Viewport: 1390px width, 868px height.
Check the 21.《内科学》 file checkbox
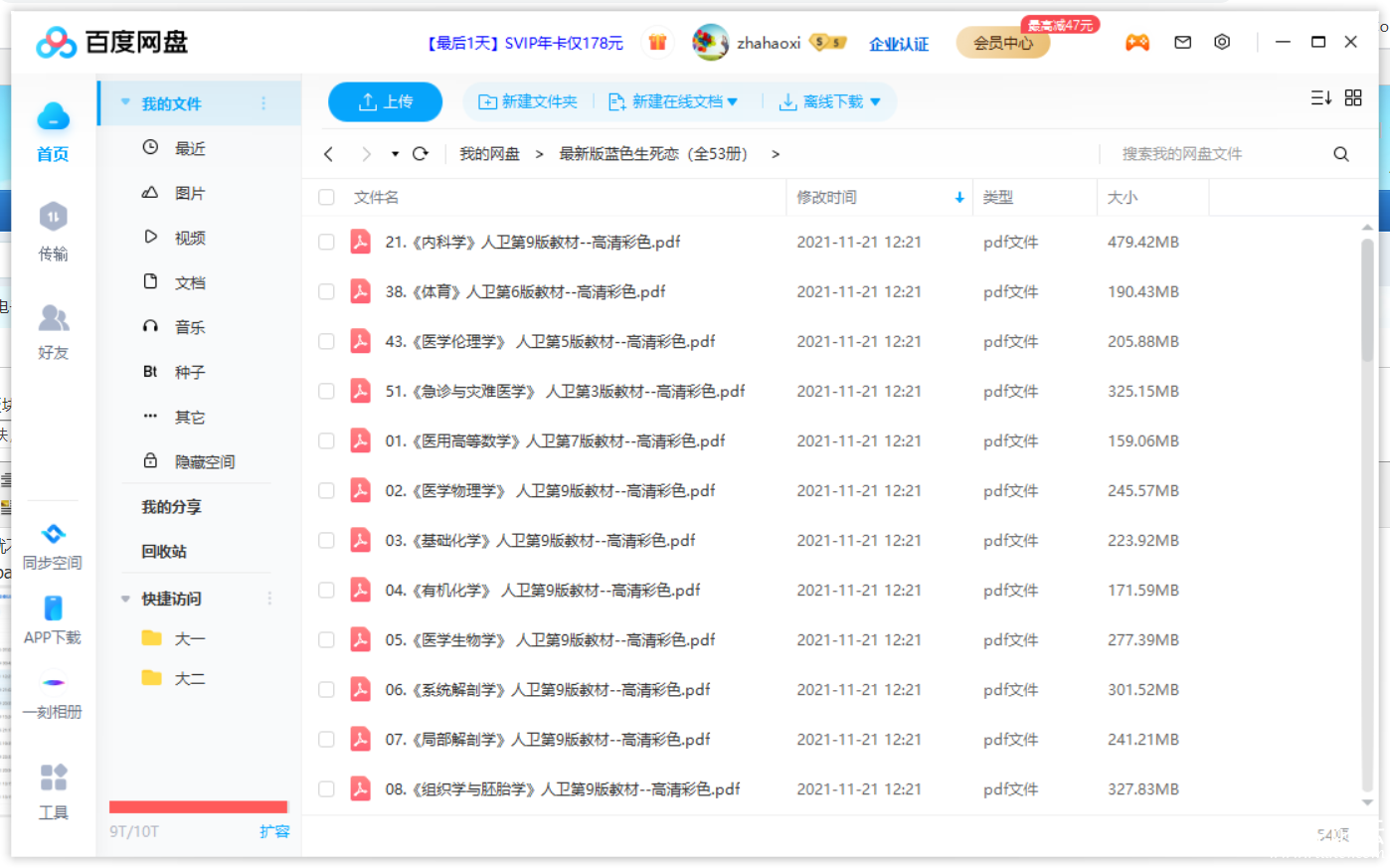(326, 242)
